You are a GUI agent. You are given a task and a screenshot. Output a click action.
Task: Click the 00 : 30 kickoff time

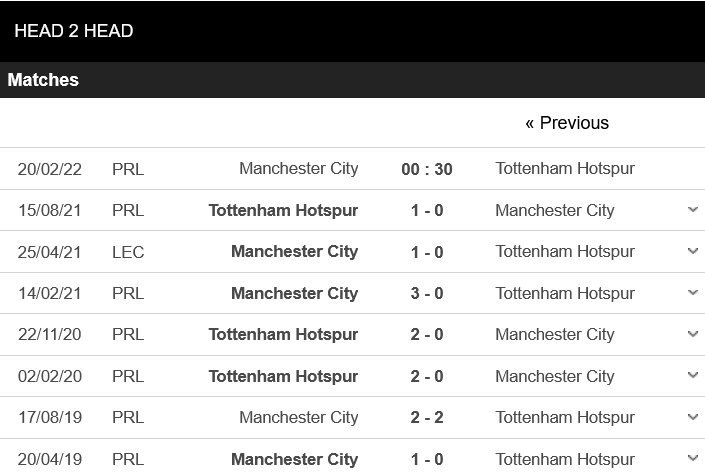[x=427, y=169]
